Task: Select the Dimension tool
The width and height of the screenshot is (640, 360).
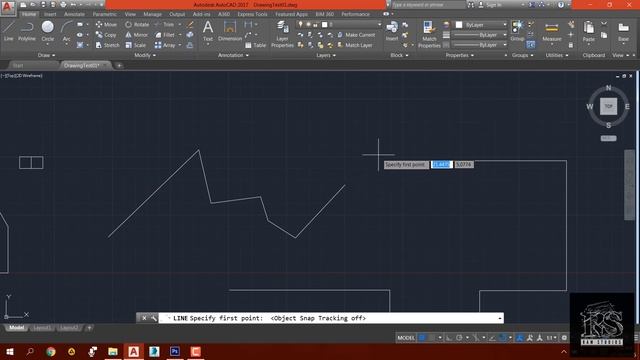Action: pyautogui.click(x=230, y=31)
